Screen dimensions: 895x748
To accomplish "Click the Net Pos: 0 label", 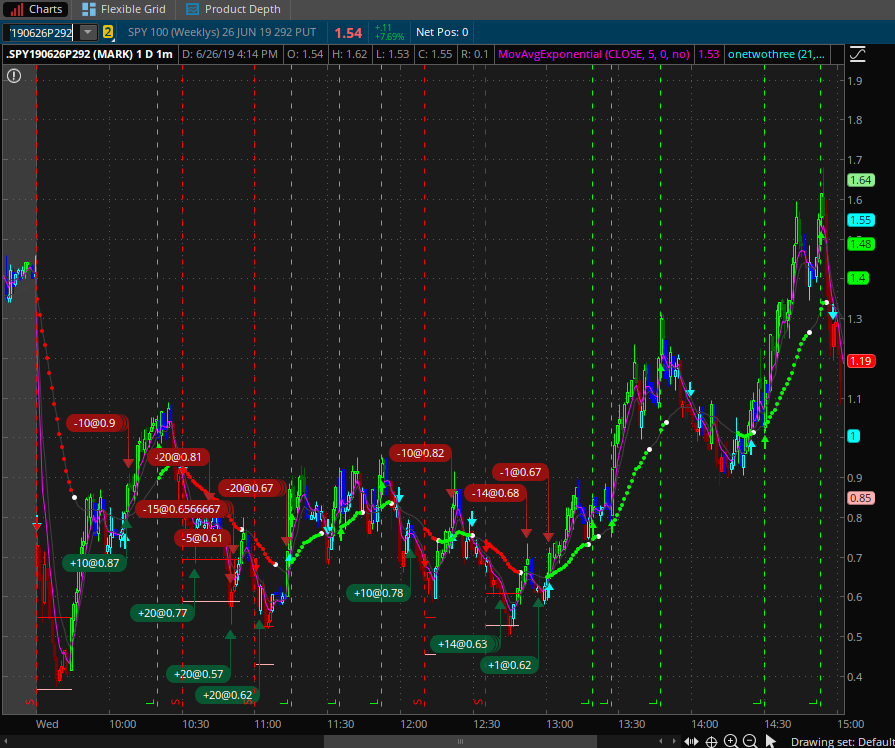I will [442, 32].
